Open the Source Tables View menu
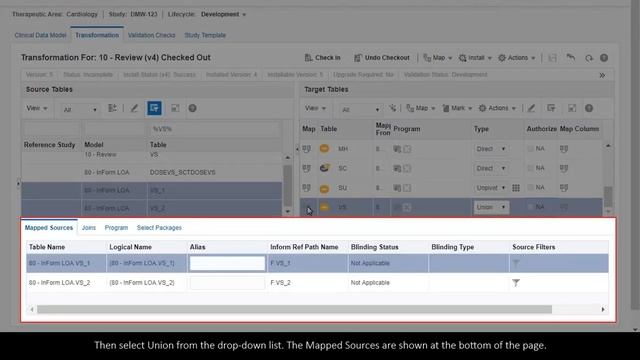The image size is (640, 360). (37, 108)
